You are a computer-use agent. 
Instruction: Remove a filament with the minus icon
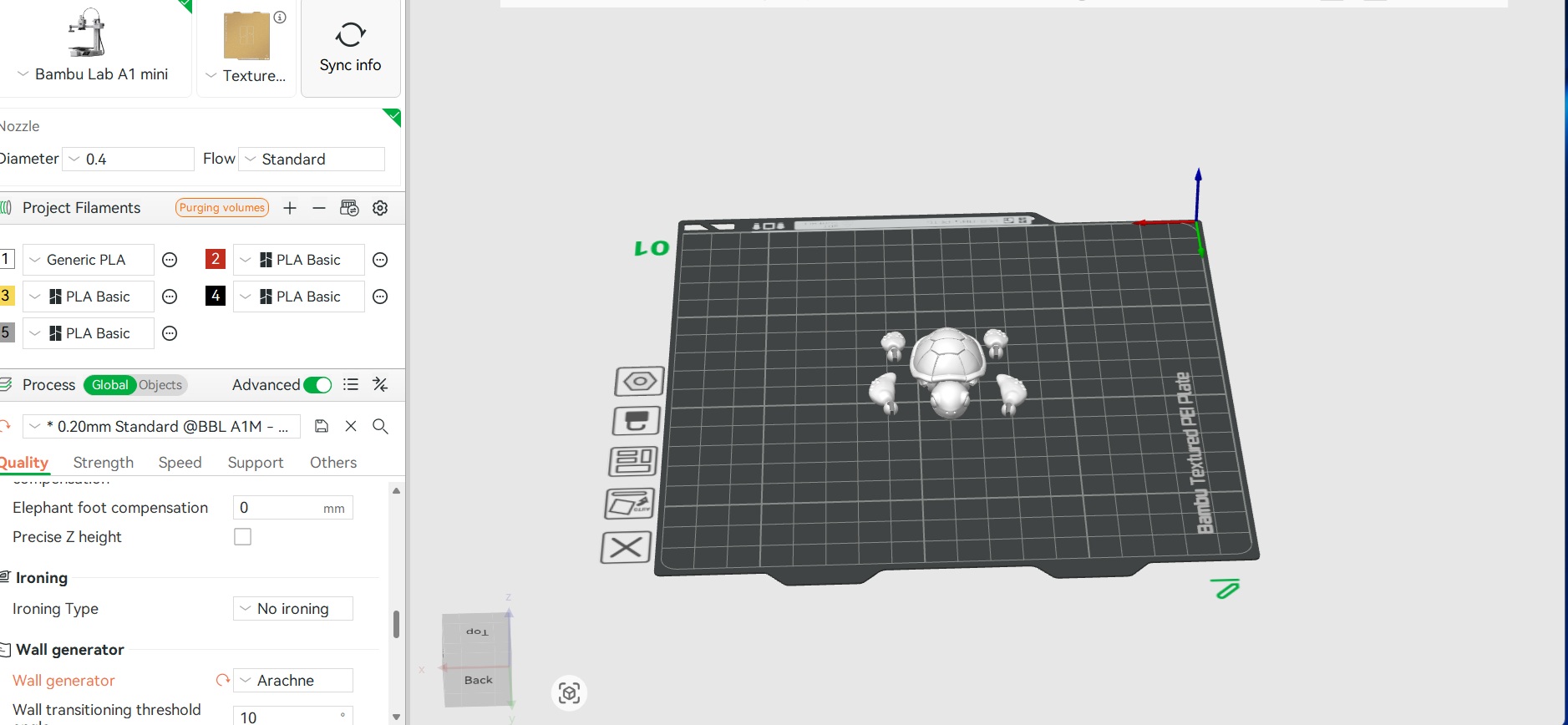319,208
